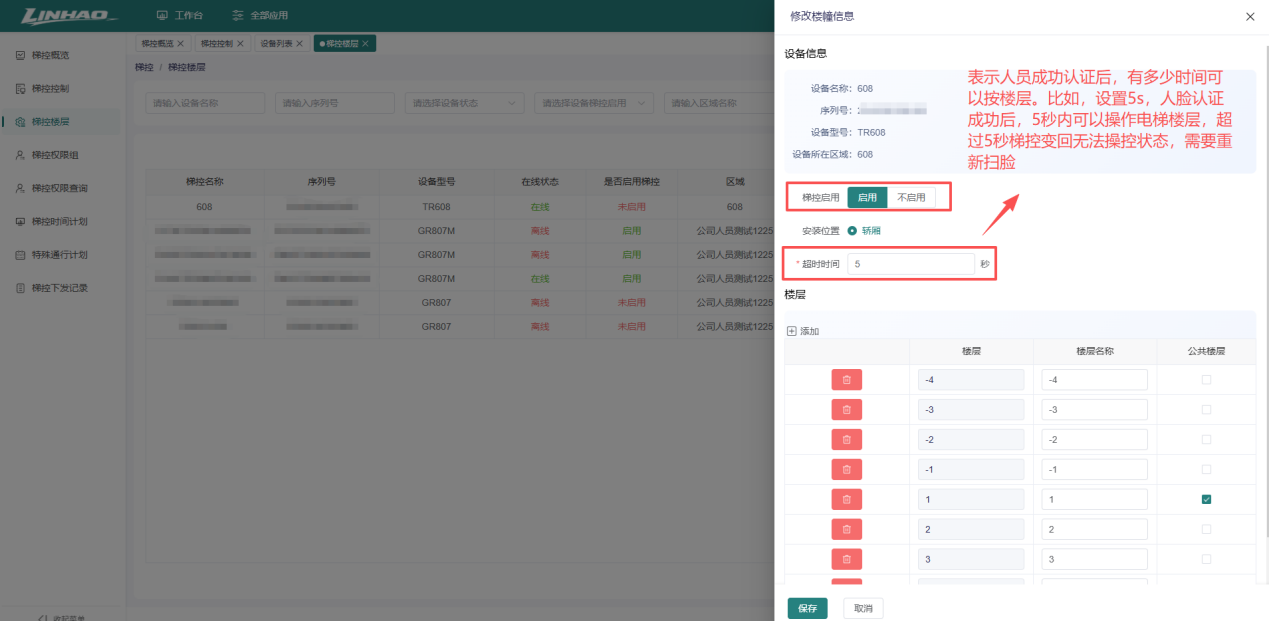Open 梯控下发记录 sidebar entry
The height and width of the screenshot is (621, 1269).
60,288
